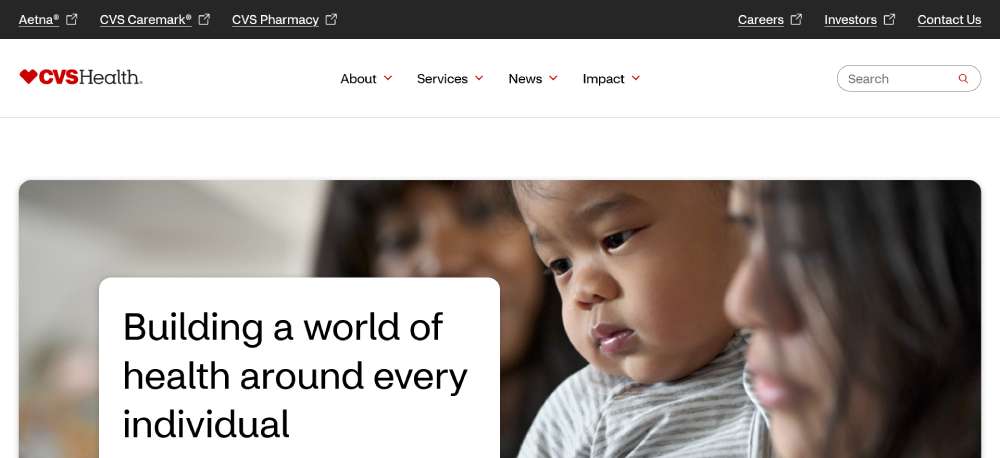Click the red magnifying glass search icon
The width and height of the screenshot is (1000, 458).
click(x=963, y=78)
